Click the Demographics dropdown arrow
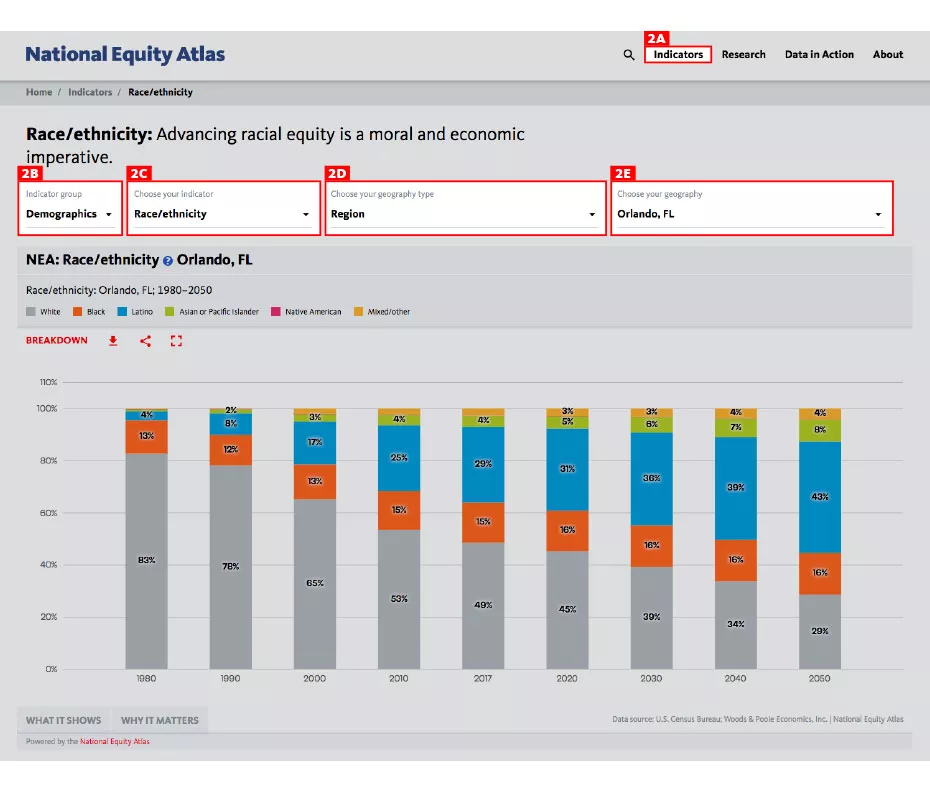930x792 pixels. click(110, 213)
